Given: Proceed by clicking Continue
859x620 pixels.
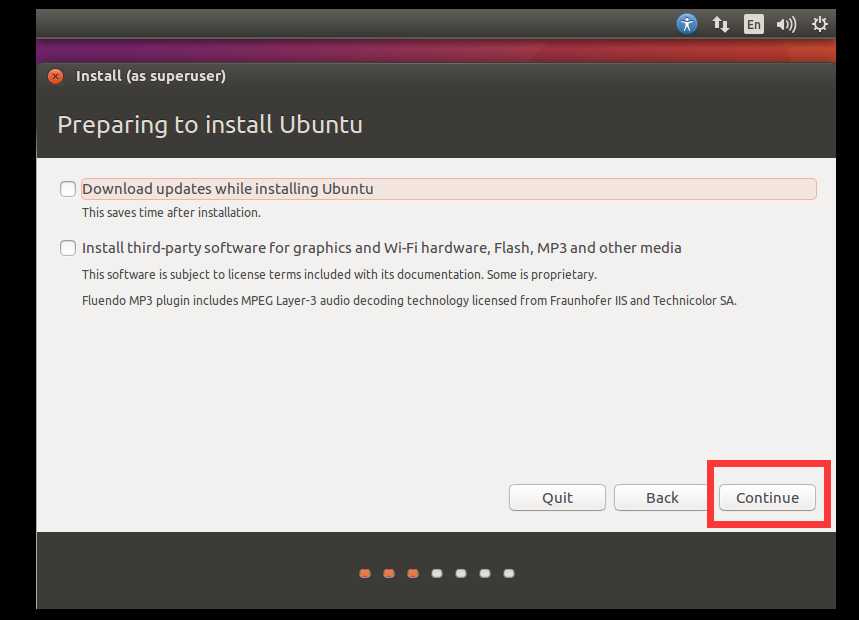Looking at the screenshot, I should (767, 497).
